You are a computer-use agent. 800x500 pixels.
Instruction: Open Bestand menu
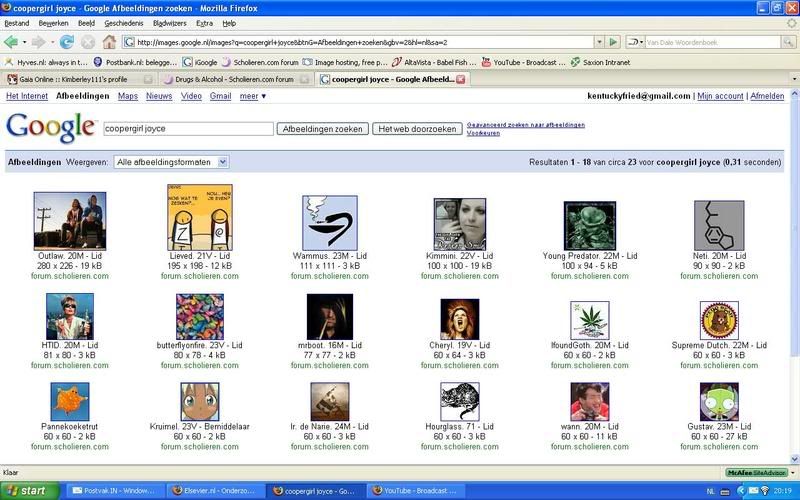(17, 23)
